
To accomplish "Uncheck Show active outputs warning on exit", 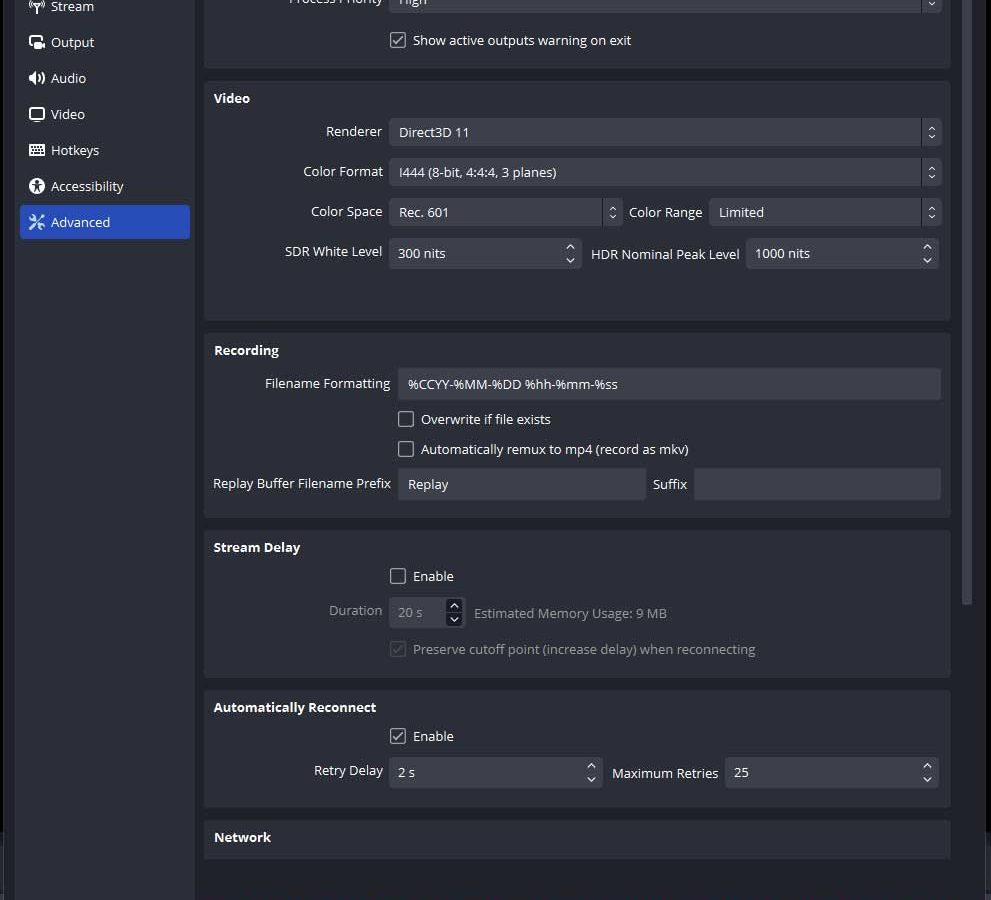I will pos(398,41).
